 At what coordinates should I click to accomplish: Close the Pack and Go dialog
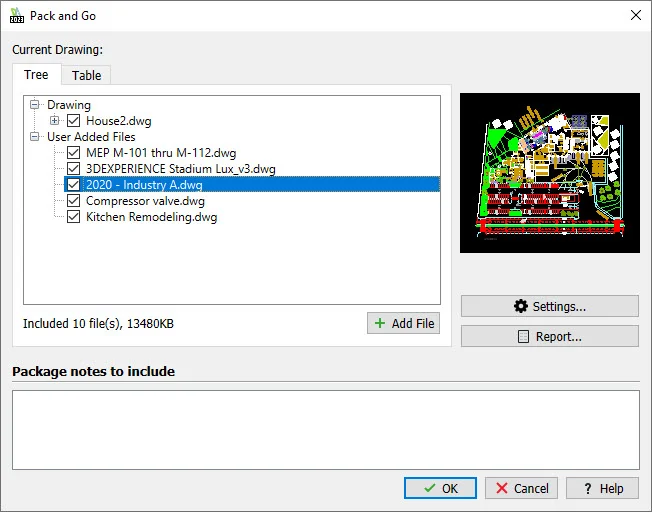[635, 16]
